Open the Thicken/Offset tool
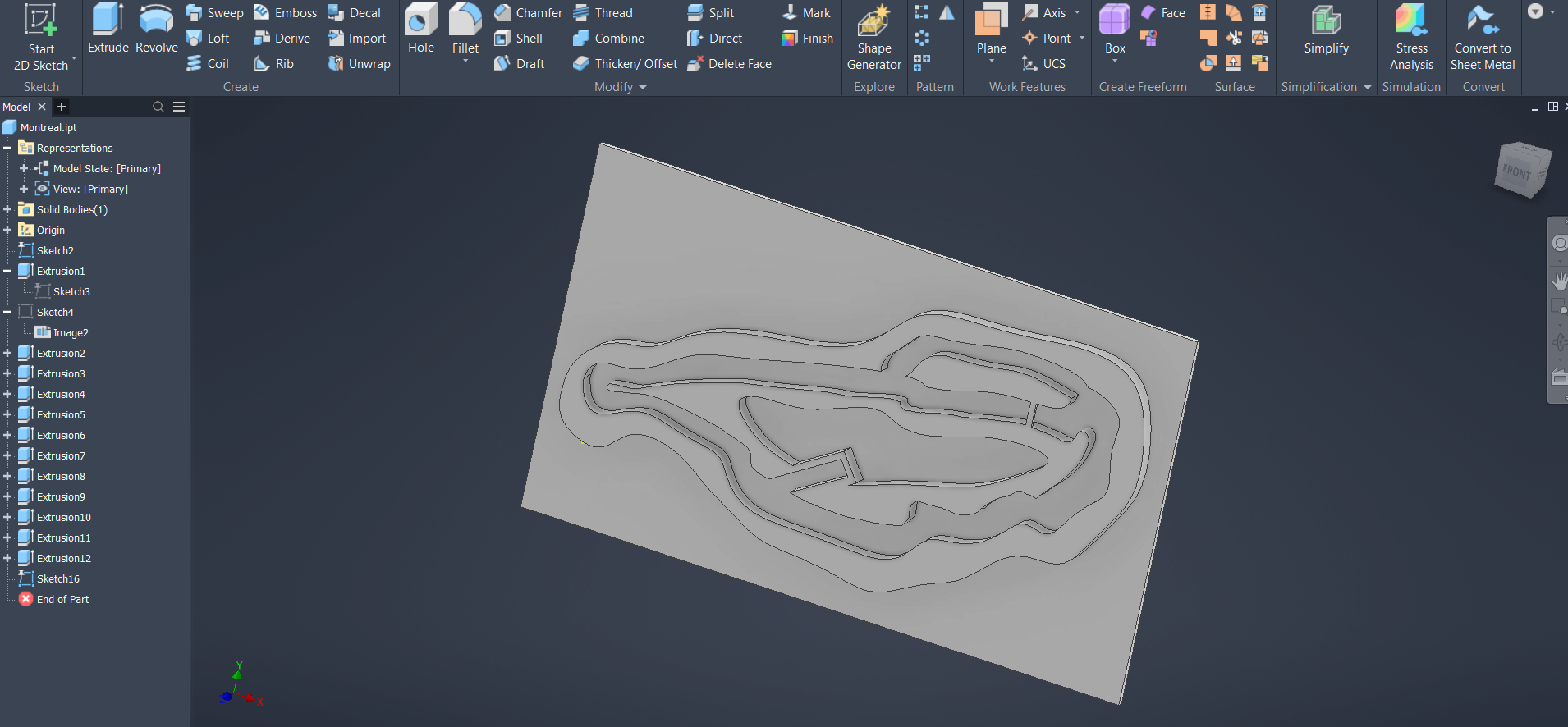Viewport: 1568px width, 727px height. tap(625, 64)
